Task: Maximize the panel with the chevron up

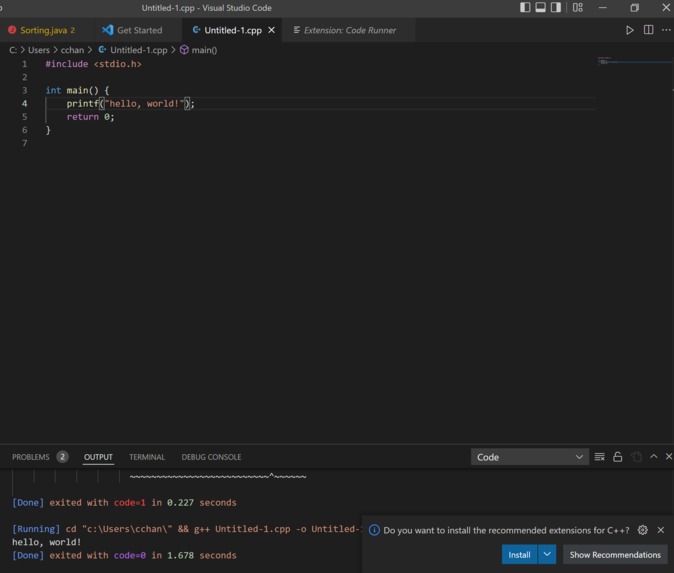Action: 653,456
